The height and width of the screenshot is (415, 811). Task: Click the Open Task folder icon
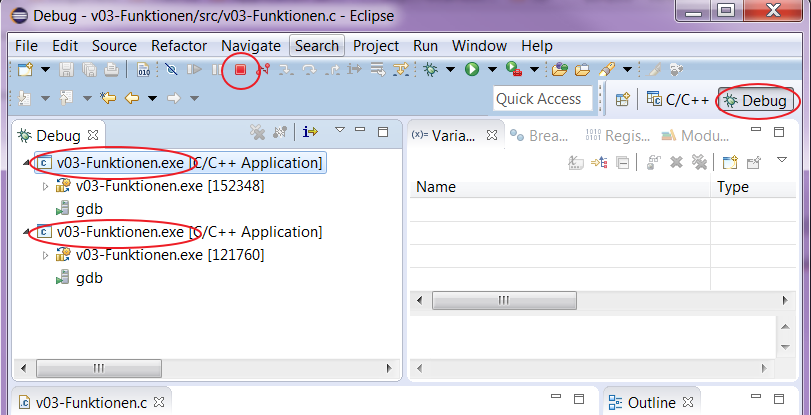(x=582, y=69)
